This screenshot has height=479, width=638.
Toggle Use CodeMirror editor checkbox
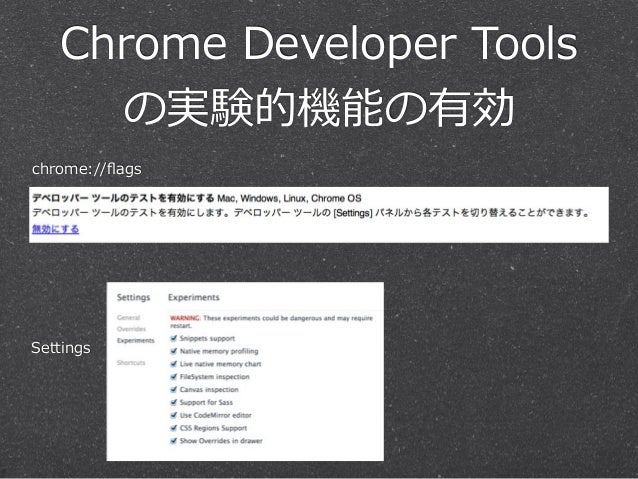[174, 415]
